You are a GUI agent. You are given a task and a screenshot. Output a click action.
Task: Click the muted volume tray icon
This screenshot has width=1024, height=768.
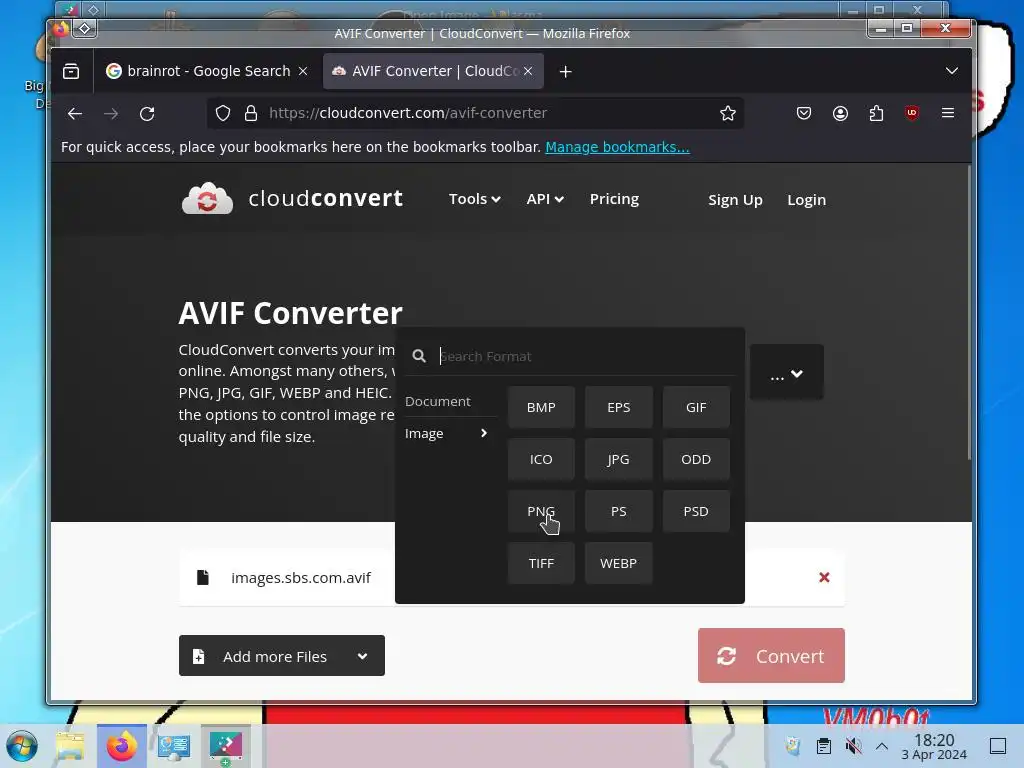coord(853,746)
